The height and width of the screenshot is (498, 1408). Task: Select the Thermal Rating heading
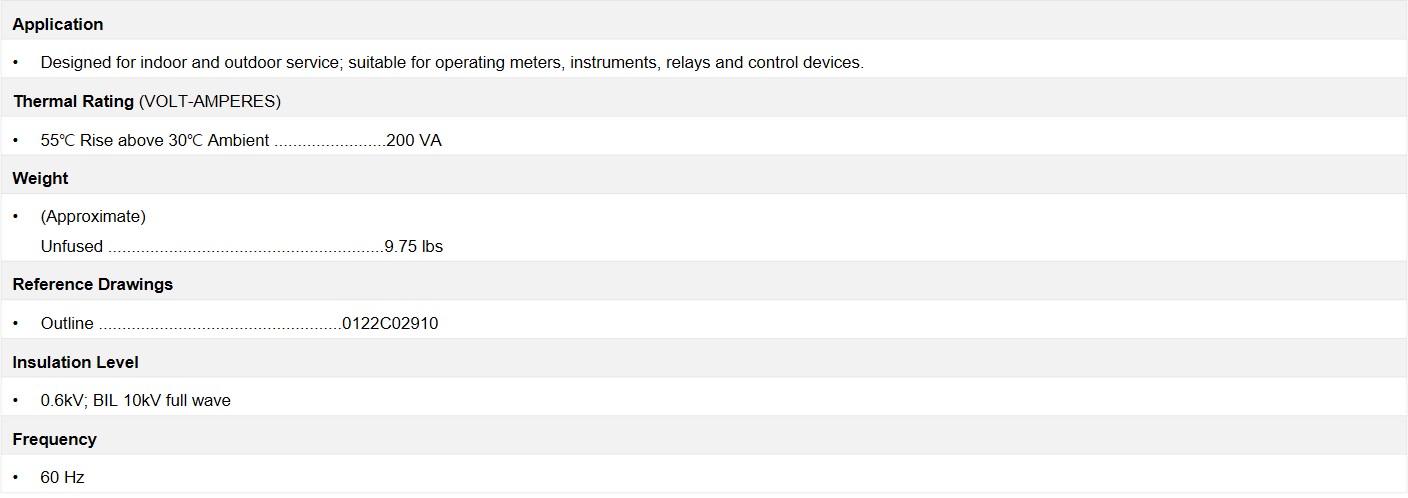73,101
